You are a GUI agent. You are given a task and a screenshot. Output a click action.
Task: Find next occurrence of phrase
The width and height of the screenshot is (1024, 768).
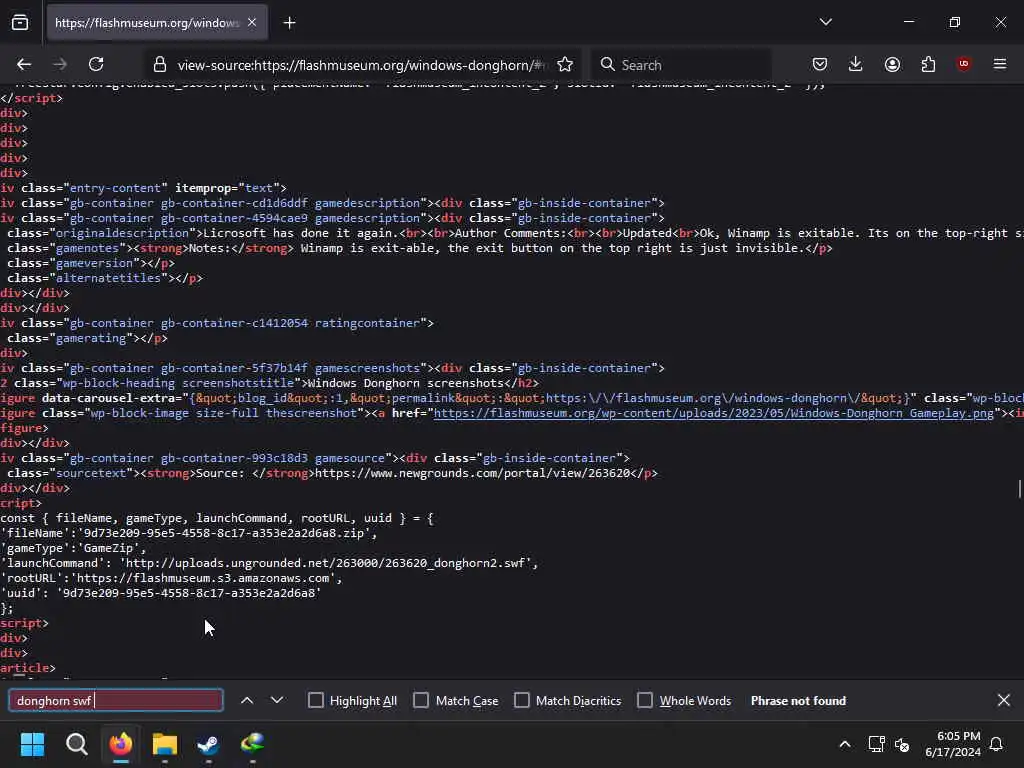[x=277, y=700]
